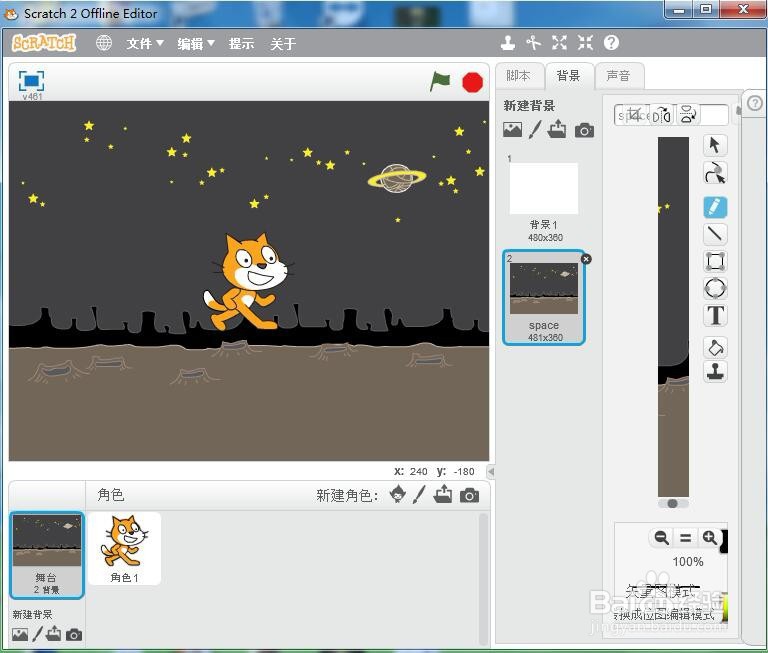Maximize the Scratch 2 Offline Editor window
Screen dimensions: 768x653
(x=706, y=9)
